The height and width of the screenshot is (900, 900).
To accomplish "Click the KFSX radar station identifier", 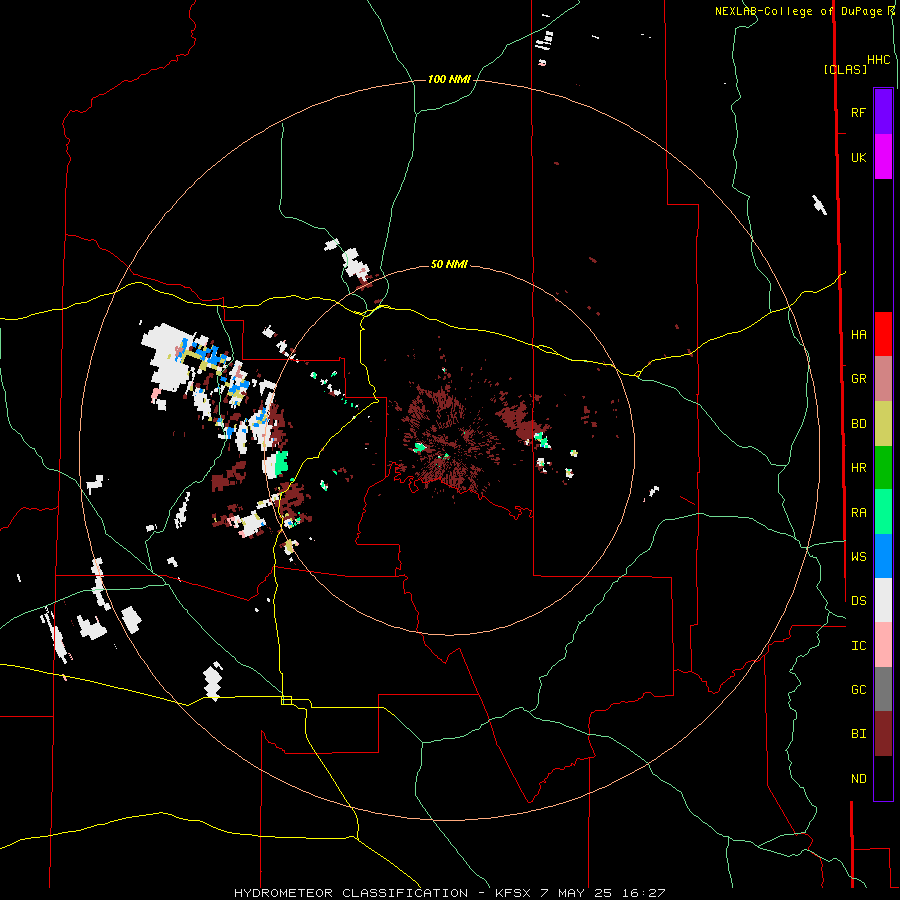I will [x=513, y=893].
